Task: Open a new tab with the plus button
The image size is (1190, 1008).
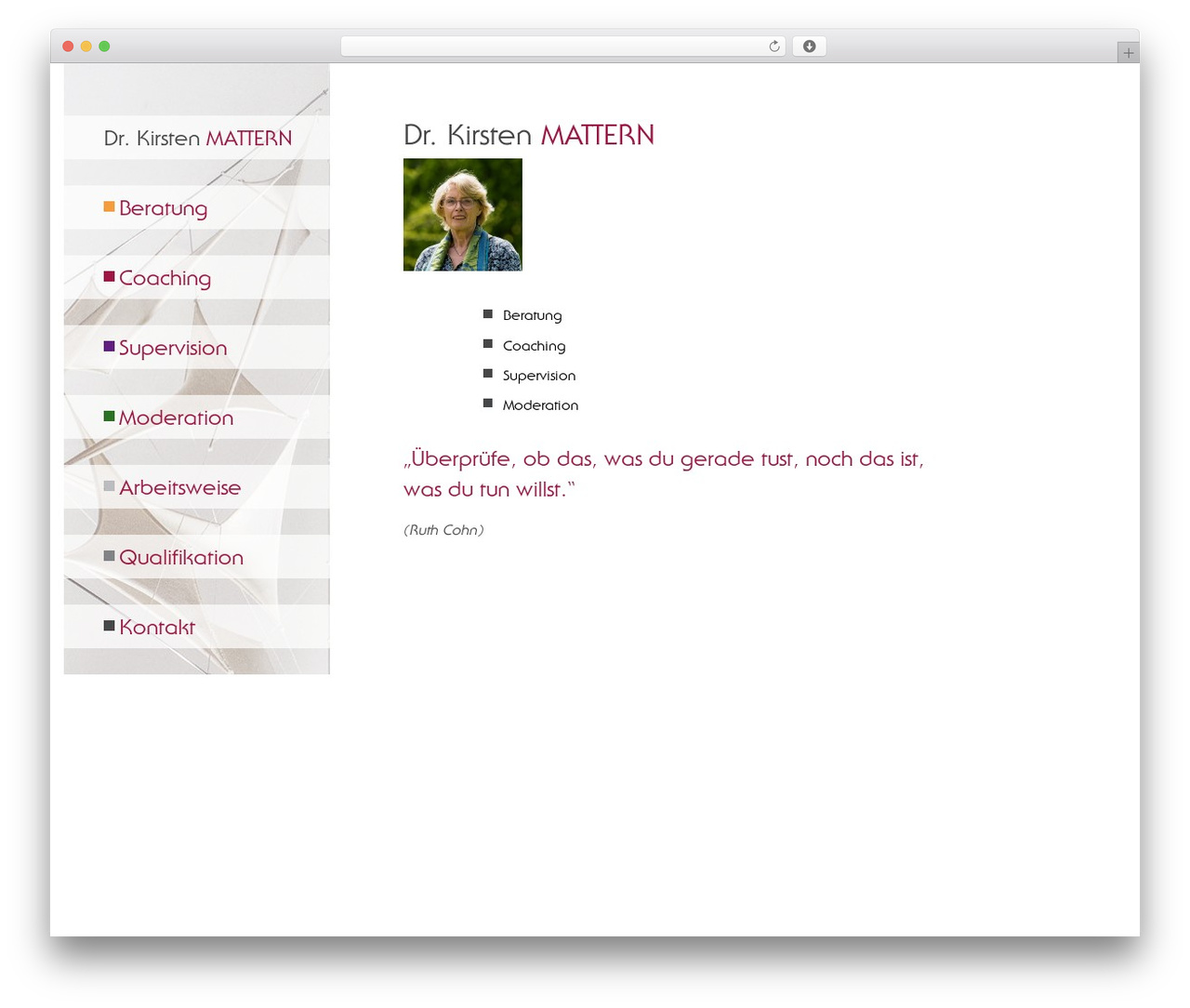Action: [1129, 53]
